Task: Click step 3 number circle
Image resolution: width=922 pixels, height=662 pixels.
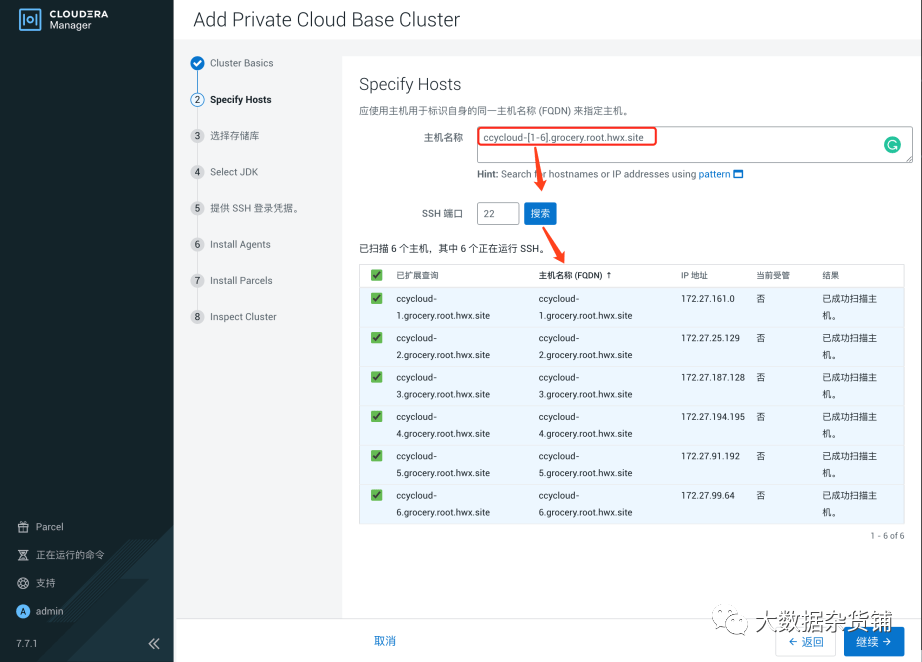Action: [198, 136]
